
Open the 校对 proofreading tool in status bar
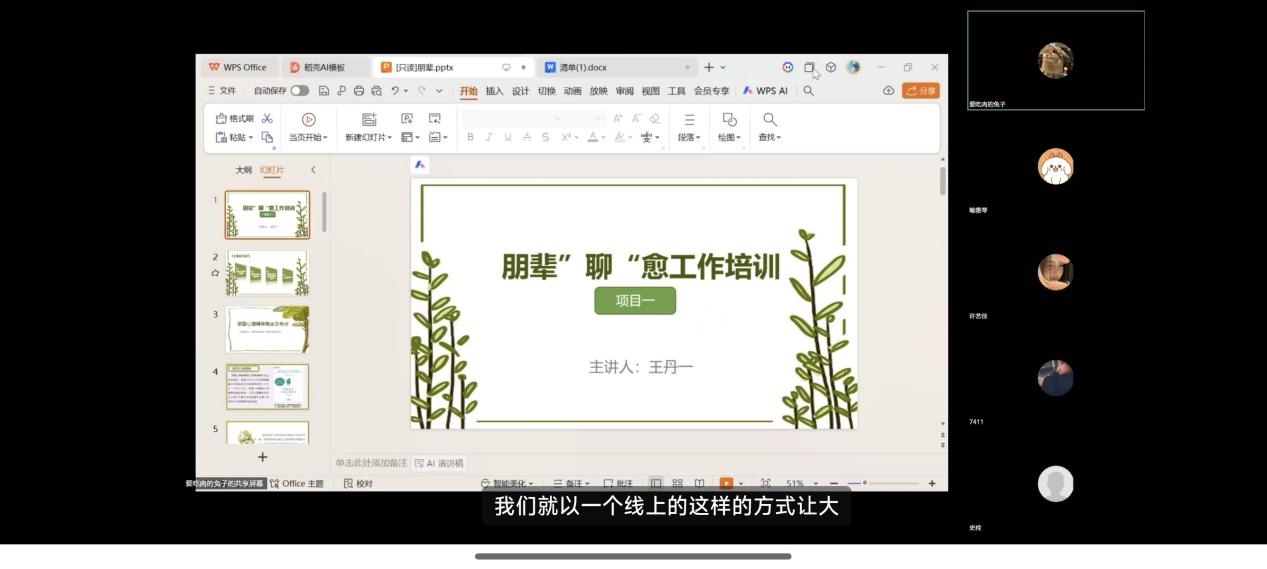pyautogui.click(x=358, y=483)
